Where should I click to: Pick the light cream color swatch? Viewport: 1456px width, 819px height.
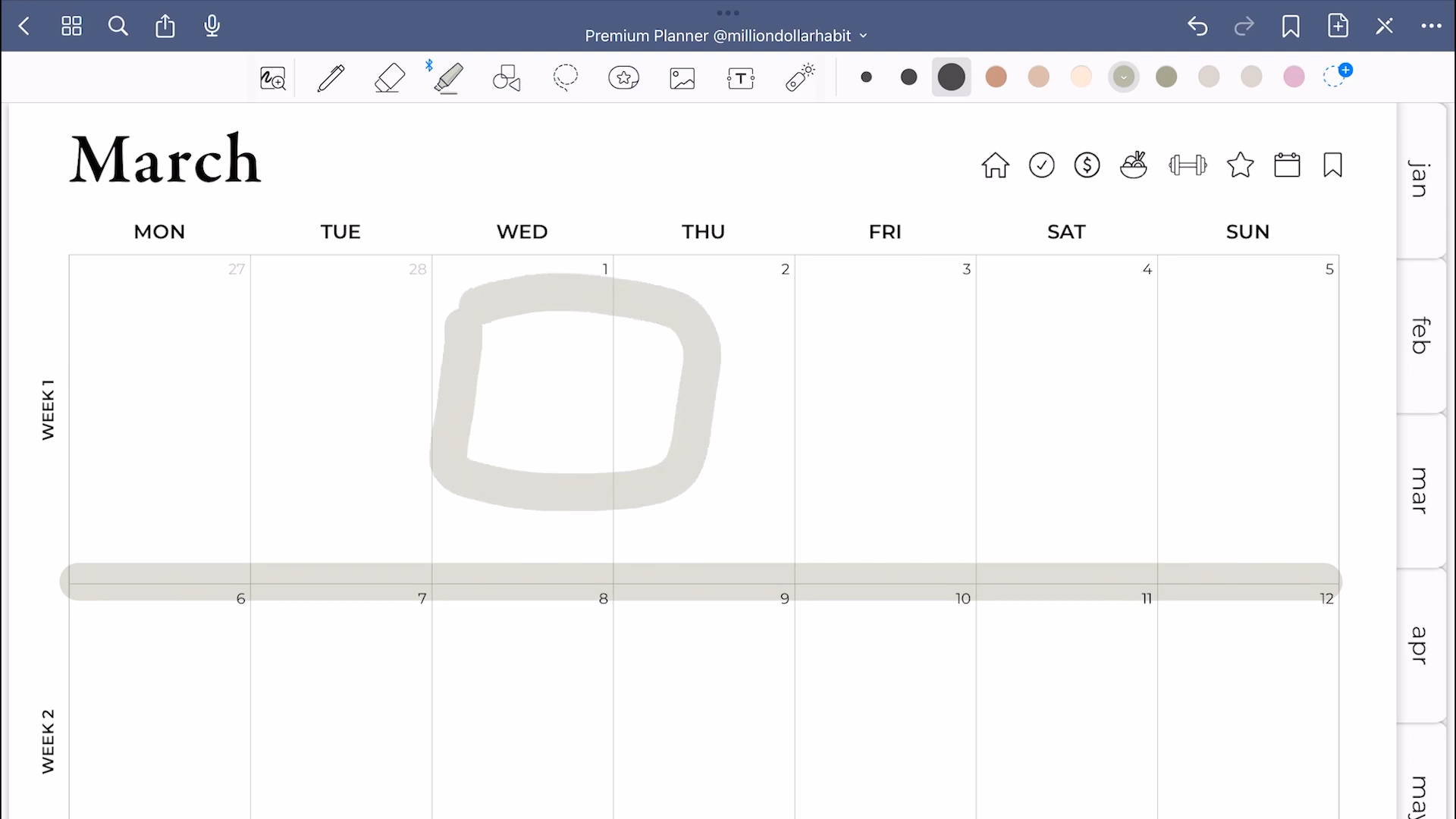[x=1081, y=77]
